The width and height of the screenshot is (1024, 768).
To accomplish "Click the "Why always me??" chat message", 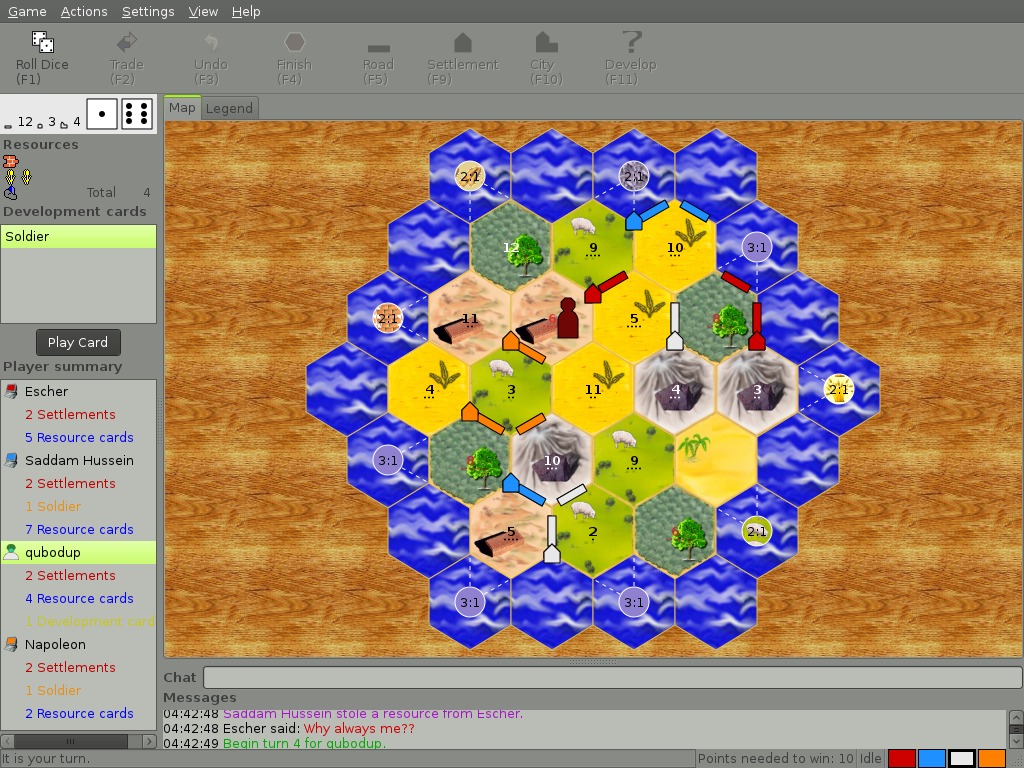I will 359,729.
